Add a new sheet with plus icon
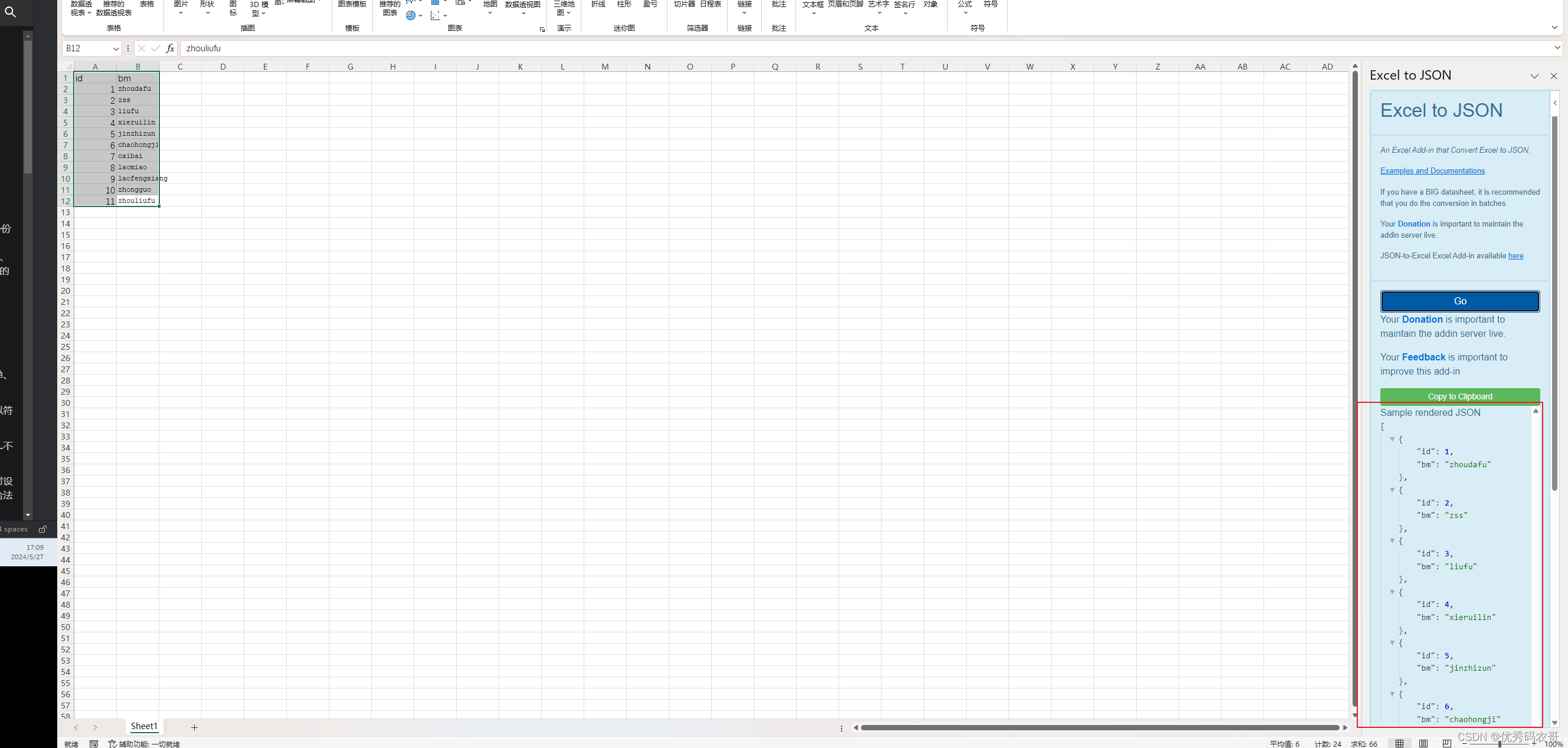The width and height of the screenshot is (1568, 748). pyautogui.click(x=194, y=727)
